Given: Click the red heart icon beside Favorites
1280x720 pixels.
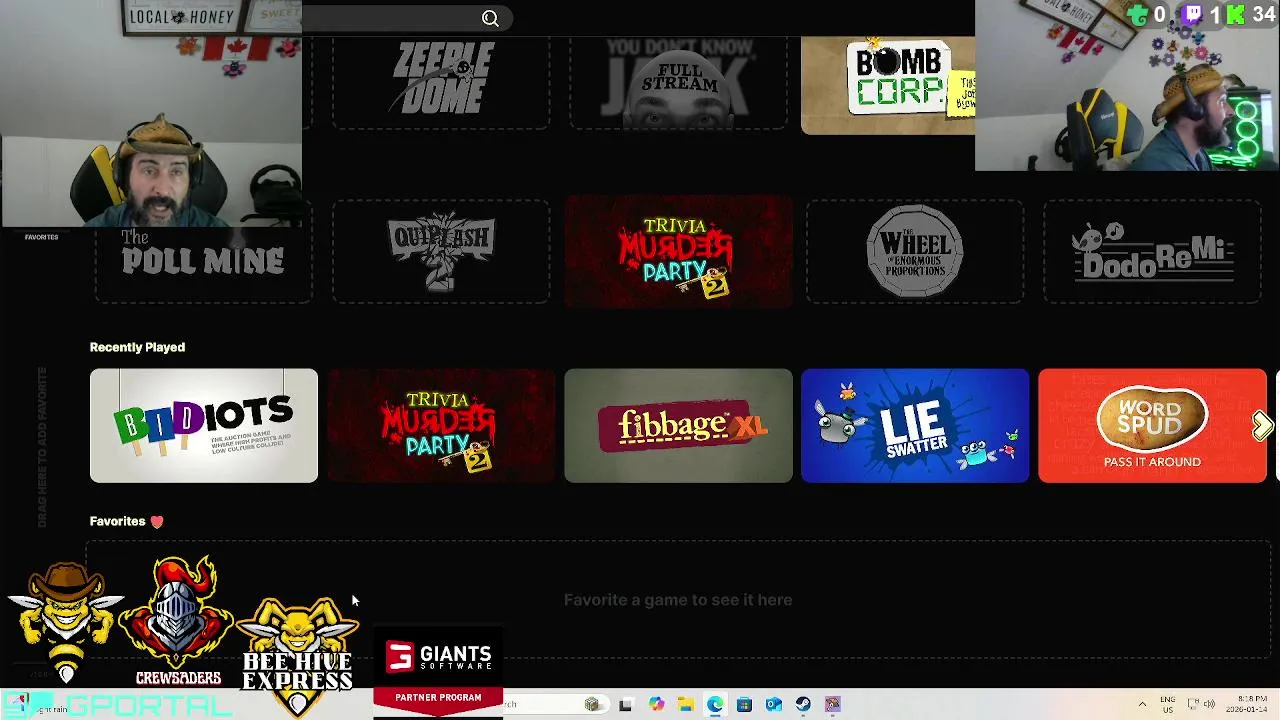Looking at the screenshot, I should point(157,521).
